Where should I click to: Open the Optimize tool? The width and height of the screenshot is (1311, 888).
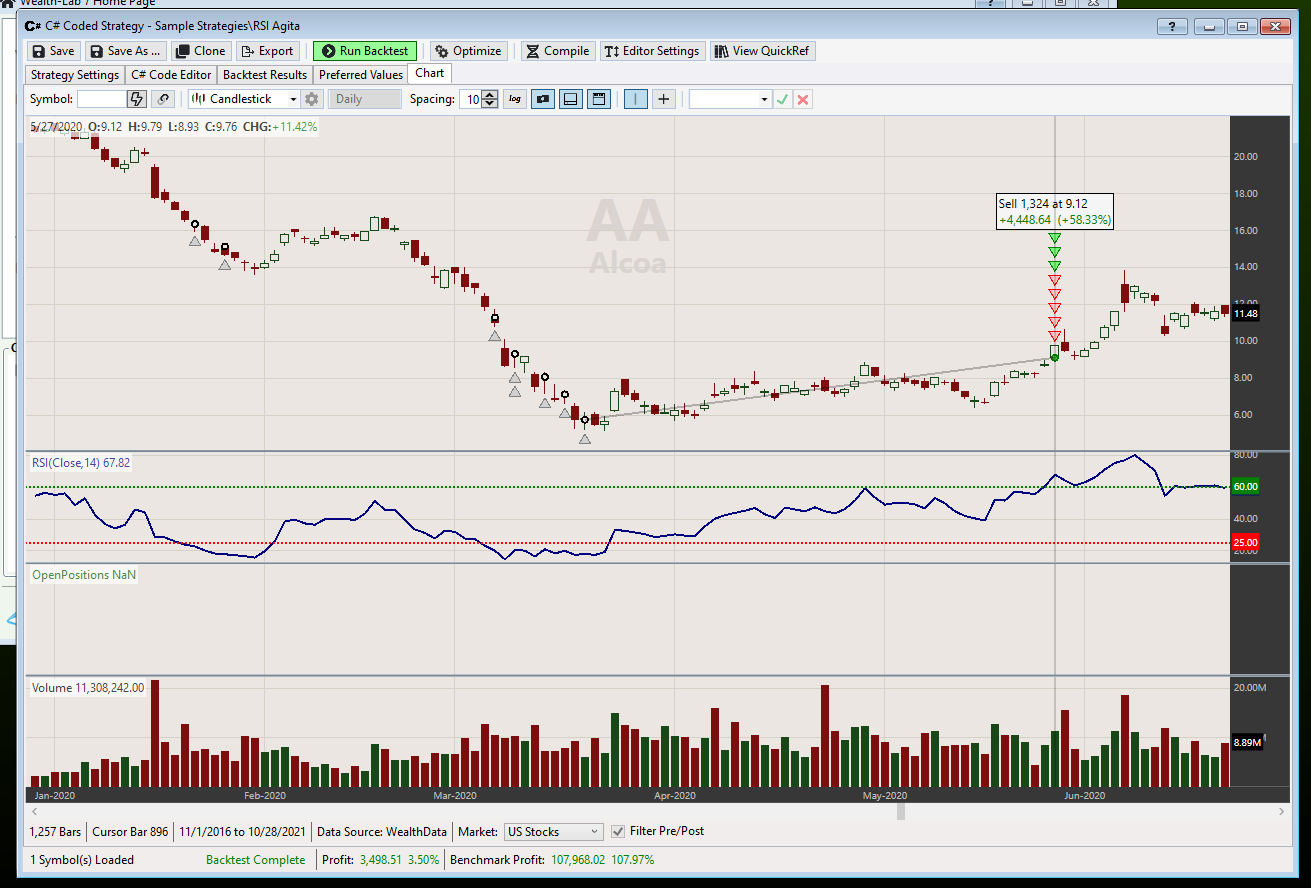coord(468,51)
